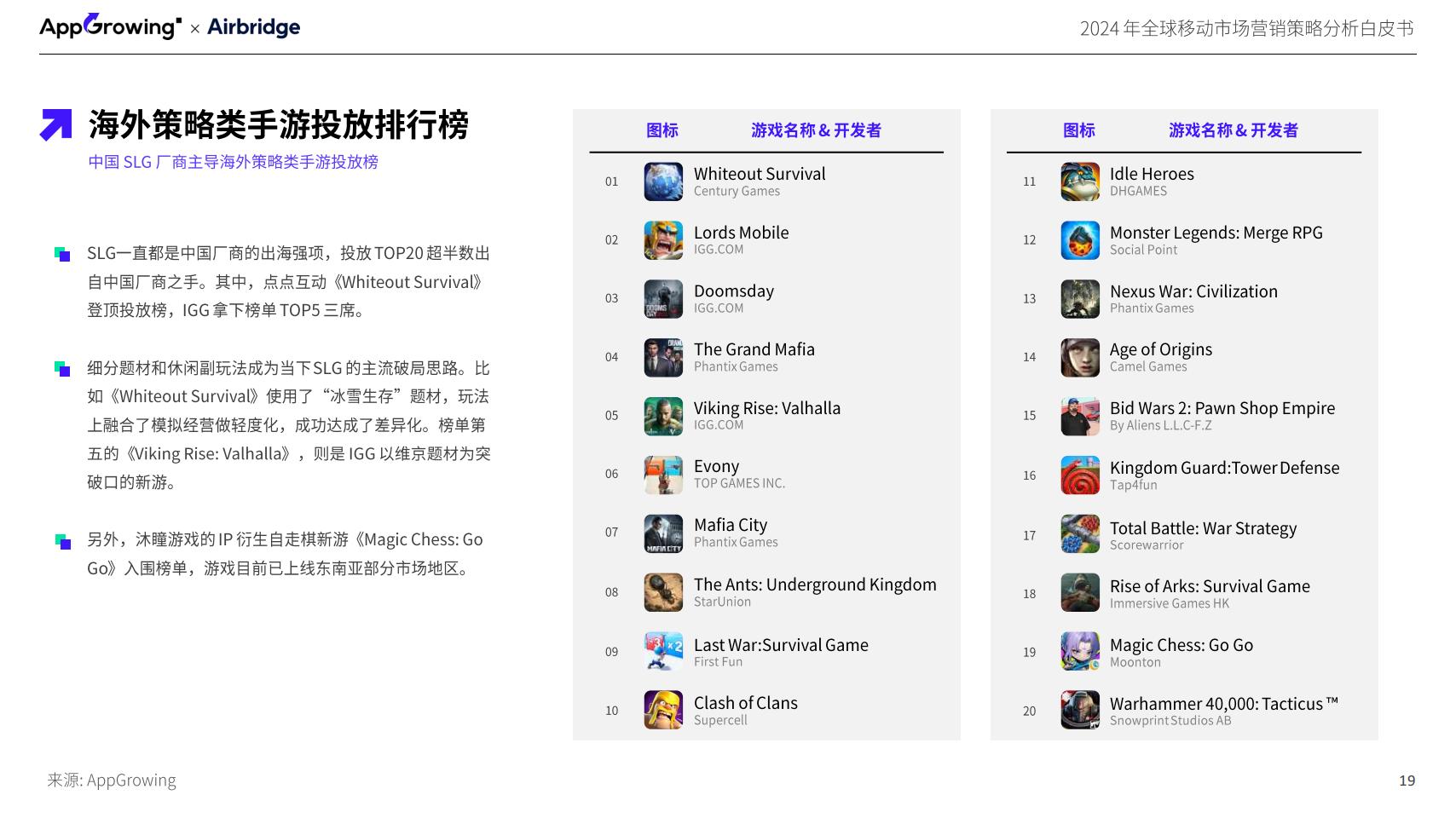Click the header title 2024年全球移动市场营销策略分析白皮书
The image size is (1456, 818).
[x=1246, y=28]
